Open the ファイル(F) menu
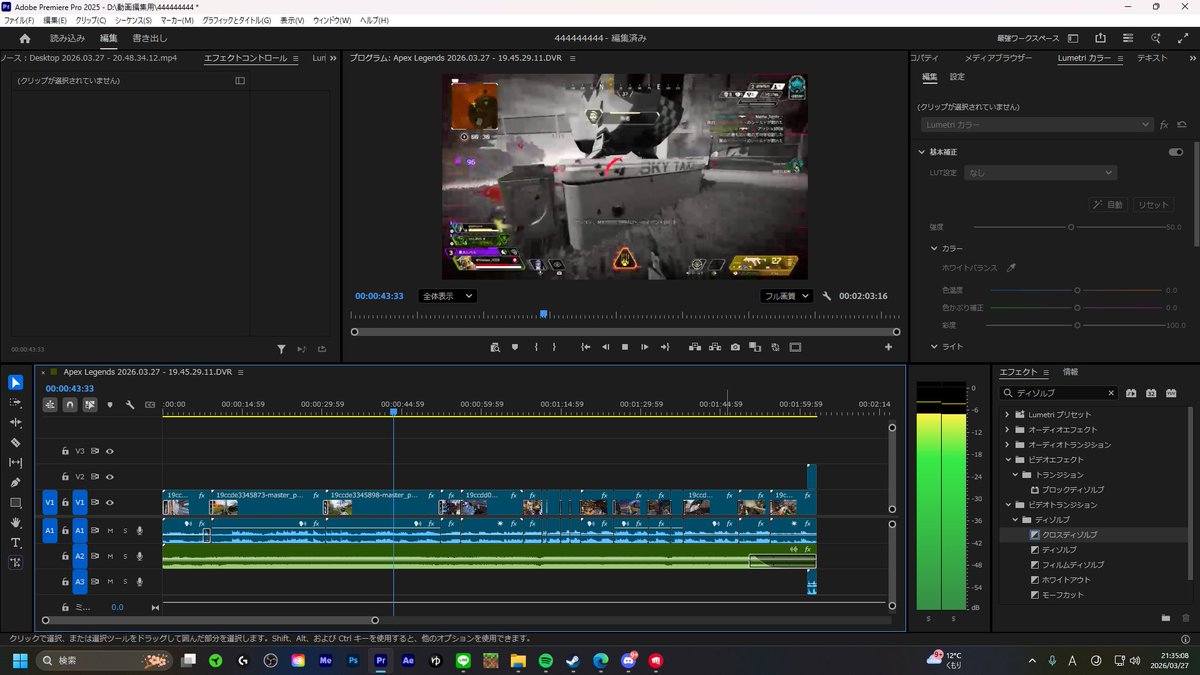The height and width of the screenshot is (675, 1200). tap(19, 20)
